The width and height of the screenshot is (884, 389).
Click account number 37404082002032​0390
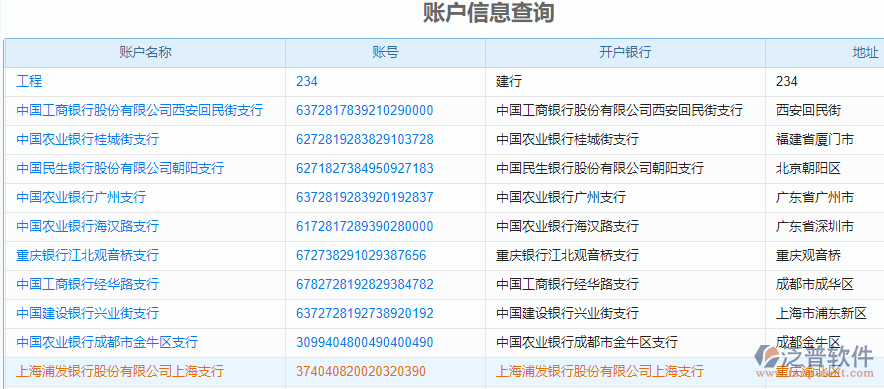[x=361, y=371]
